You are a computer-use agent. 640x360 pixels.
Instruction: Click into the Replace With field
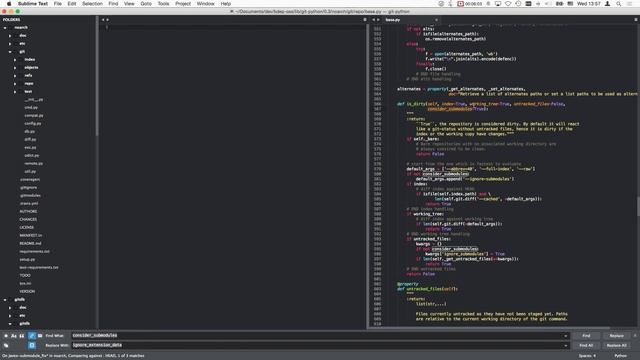point(320,345)
